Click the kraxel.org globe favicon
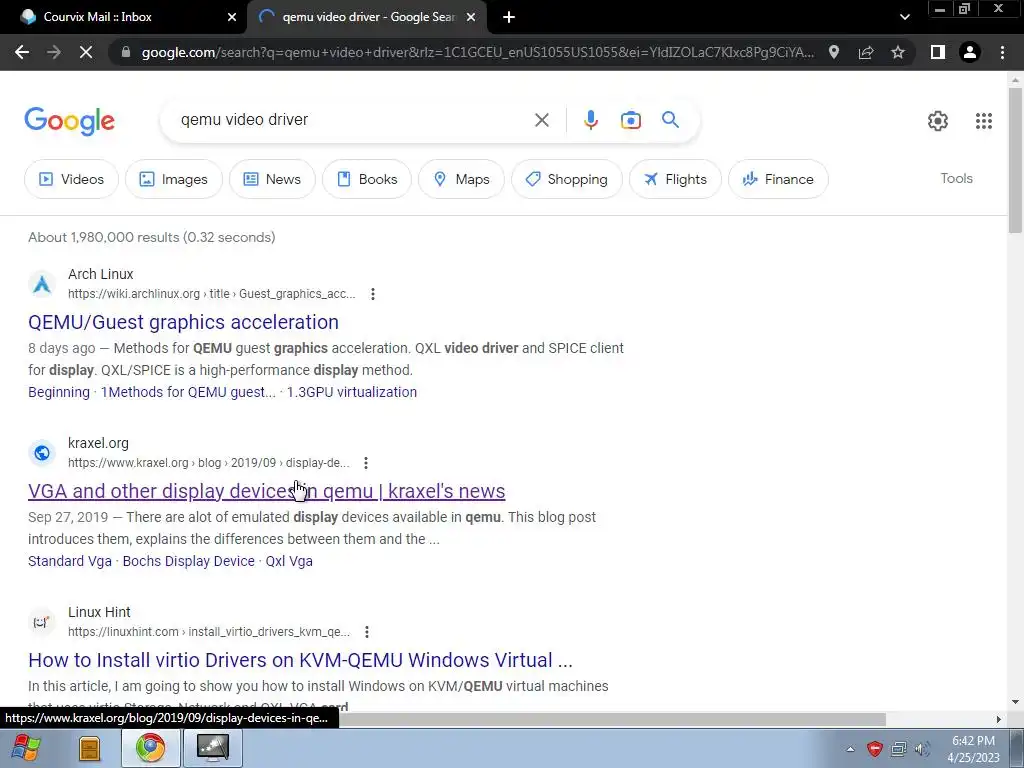 tap(42, 453)
